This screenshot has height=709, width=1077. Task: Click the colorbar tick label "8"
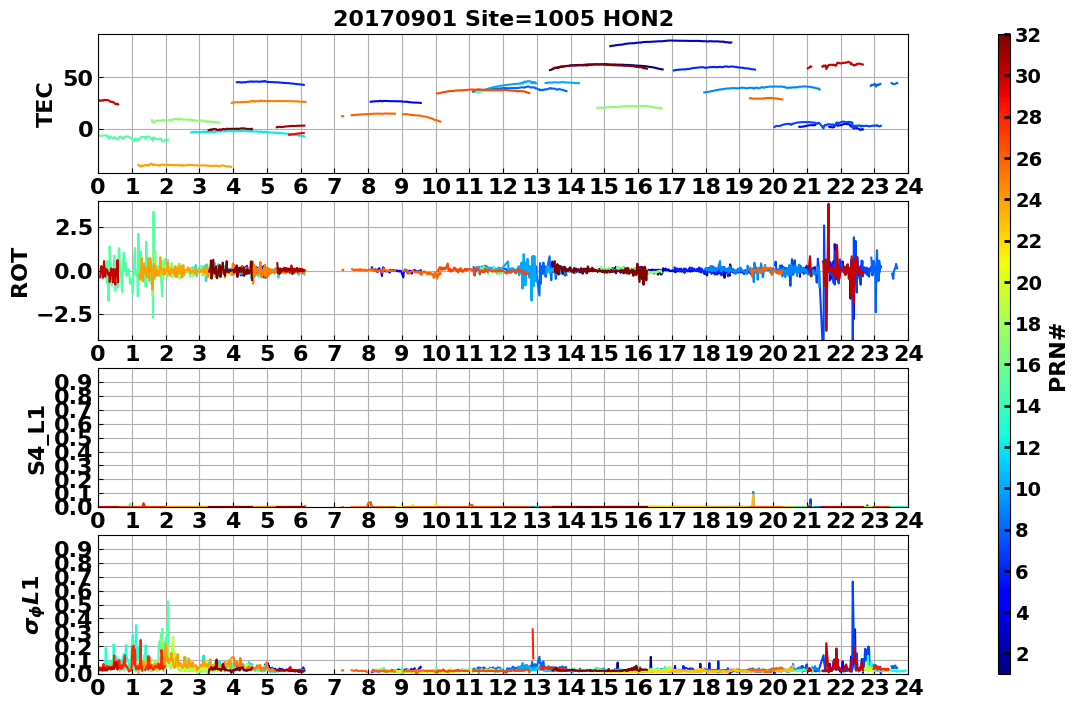[x=1022, y=530]
